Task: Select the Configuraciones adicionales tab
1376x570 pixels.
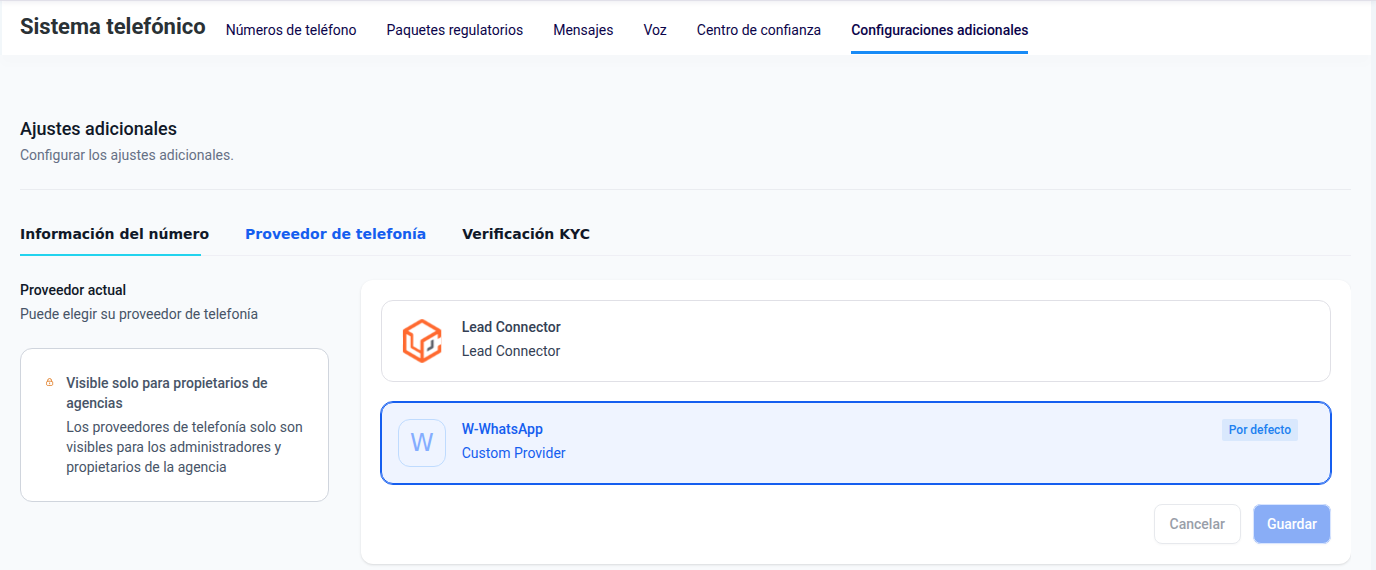Action: [x=940, y=30]
